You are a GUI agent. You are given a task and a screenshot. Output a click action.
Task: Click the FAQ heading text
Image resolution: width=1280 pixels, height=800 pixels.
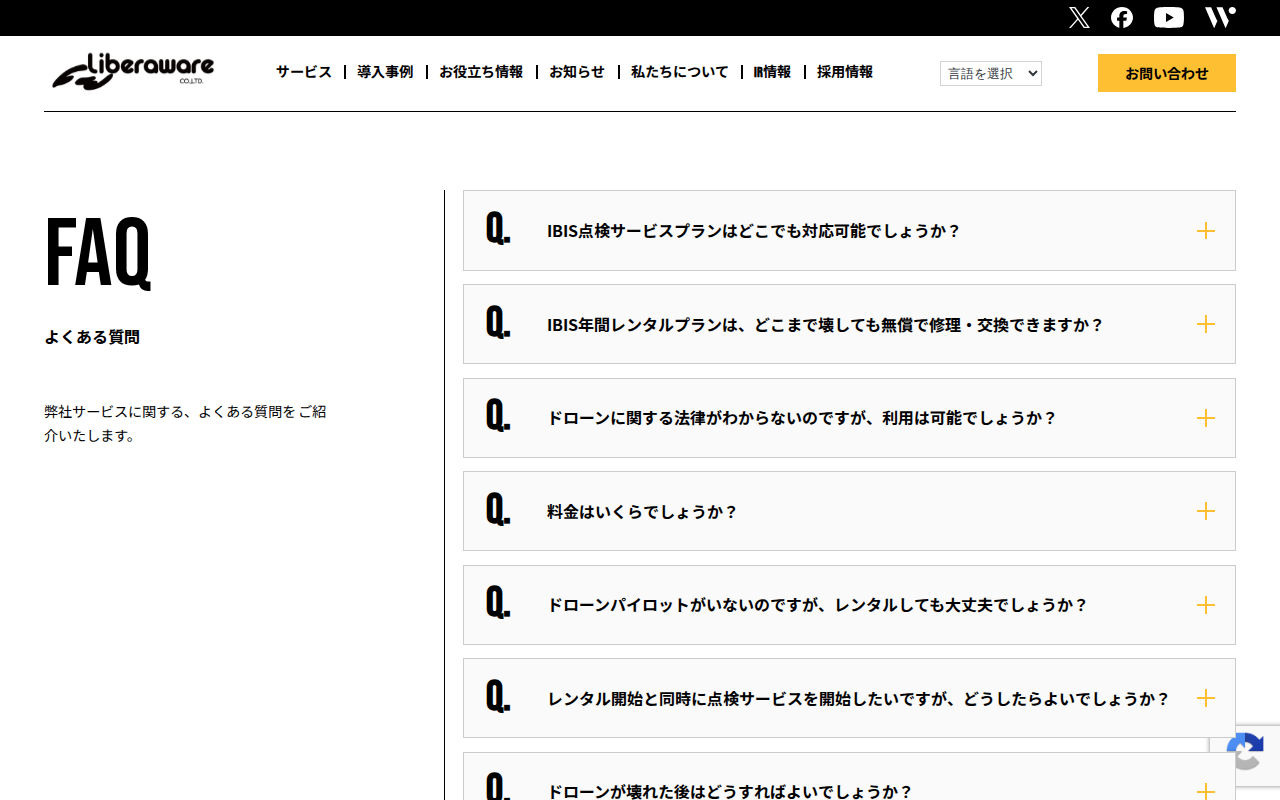click(x=98, y=252)
